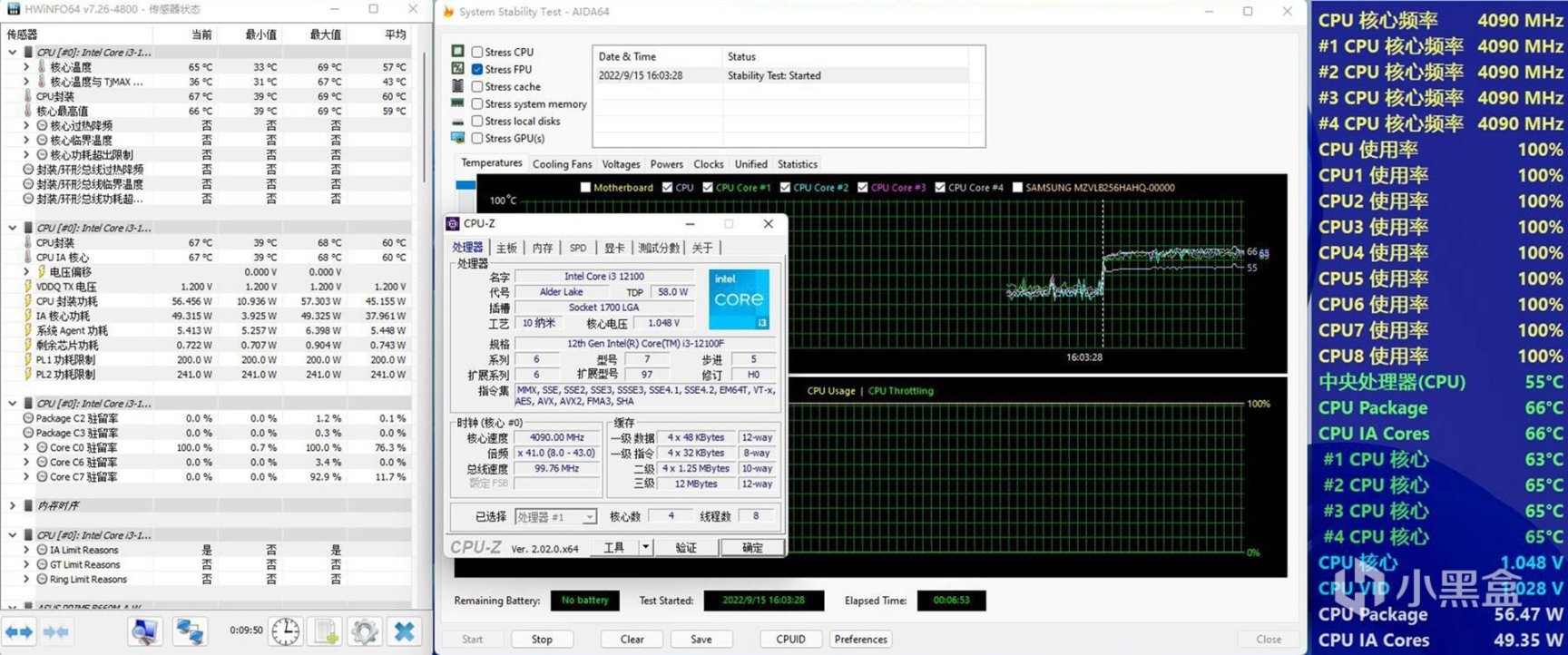Click the faded inward arrows icon in HWiNFO toolbar
Image resolution: width=1568 pixels, height=655 pixels.
click(x=55, y=631)
